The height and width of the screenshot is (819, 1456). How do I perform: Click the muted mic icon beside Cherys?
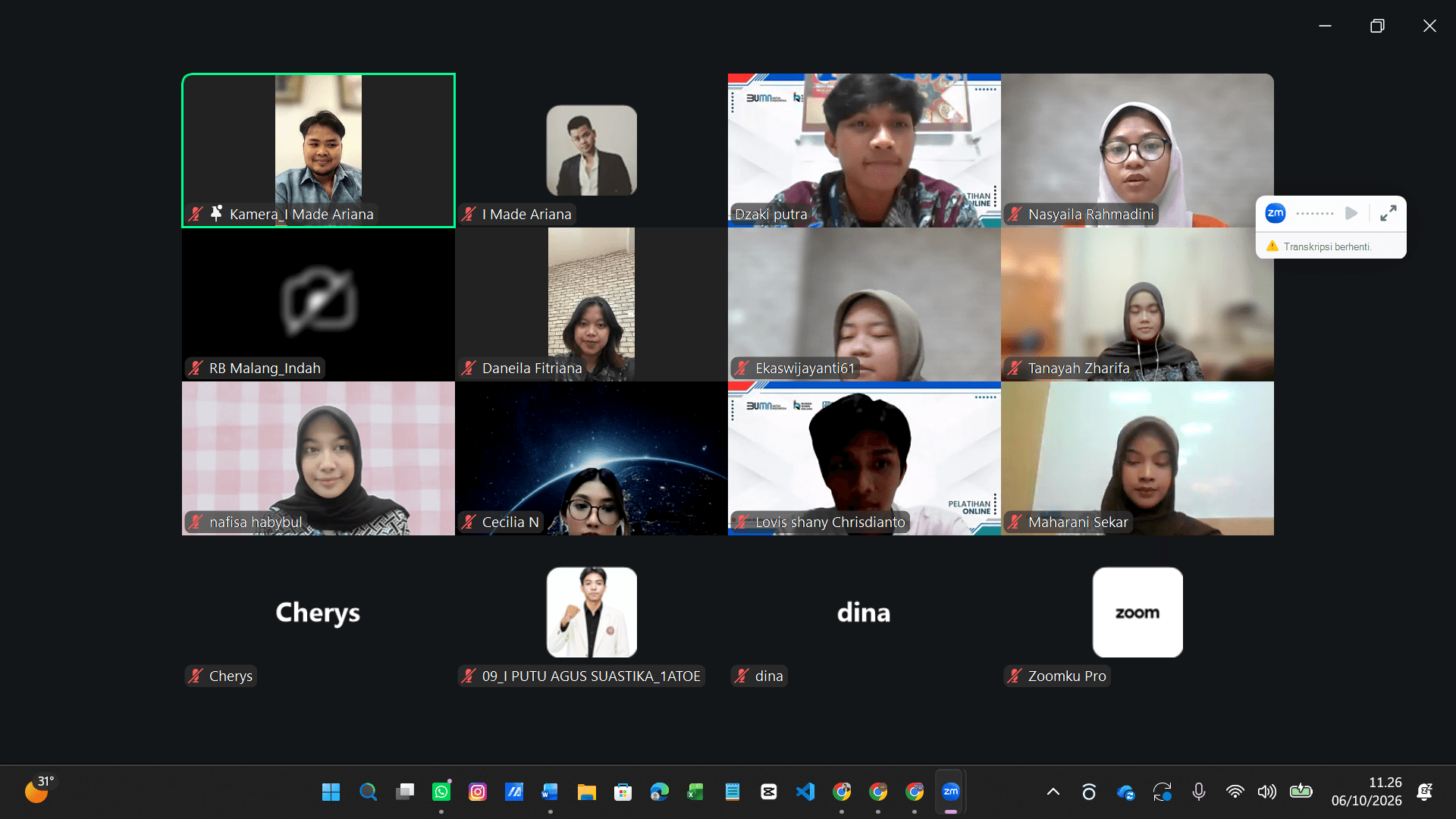pyautogui.click(x=196, y=676)
